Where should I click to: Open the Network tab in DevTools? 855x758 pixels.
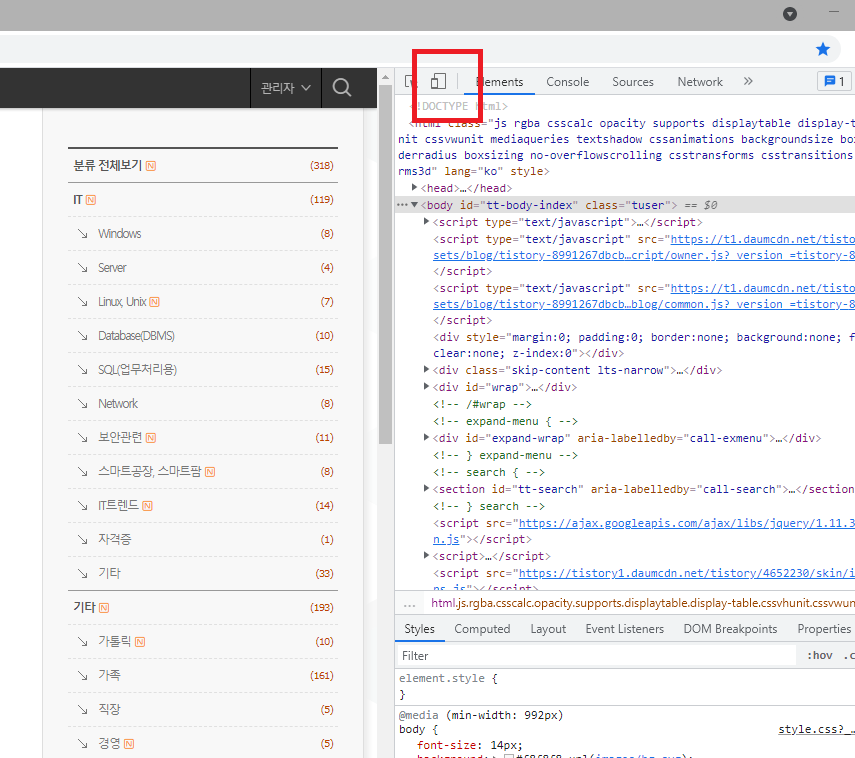(x=700, y=82)
